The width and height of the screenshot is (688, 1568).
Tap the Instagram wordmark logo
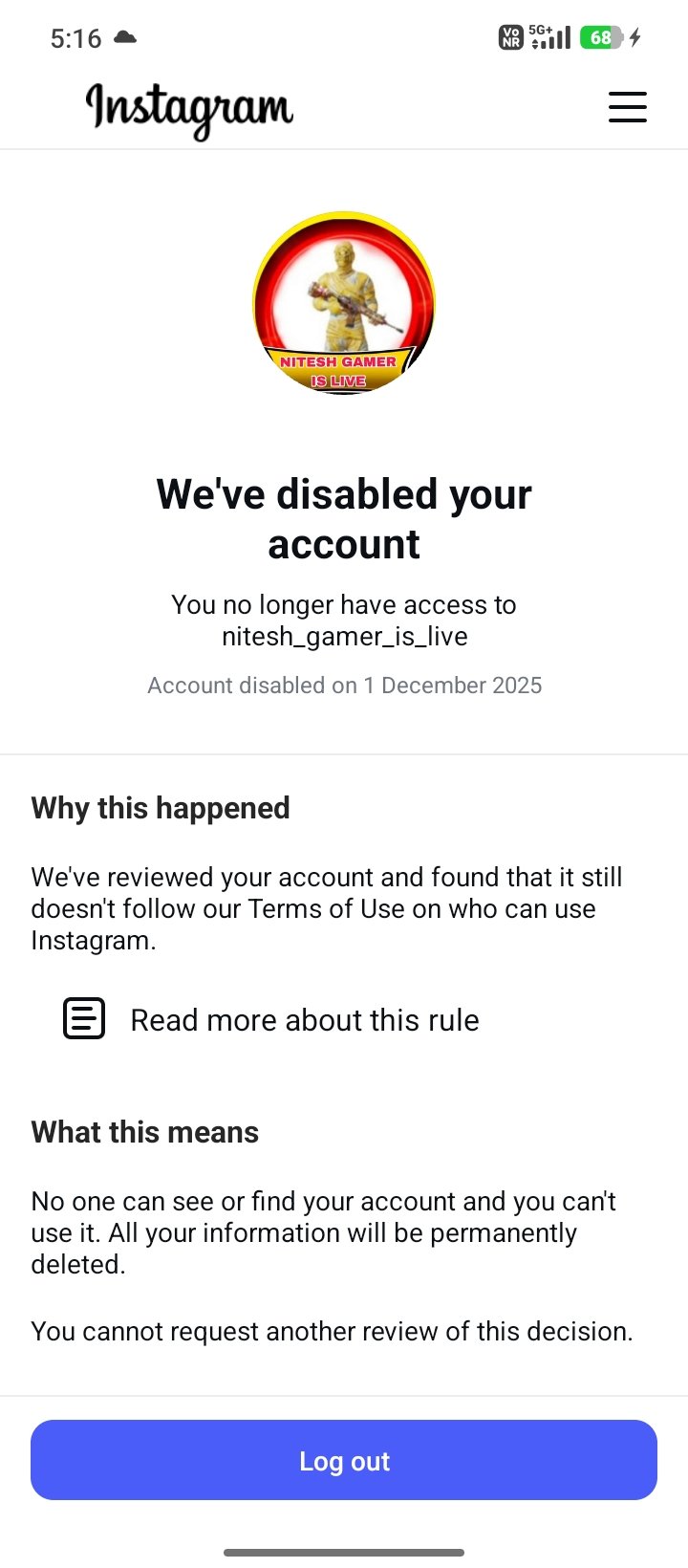(x=189, y=109)
